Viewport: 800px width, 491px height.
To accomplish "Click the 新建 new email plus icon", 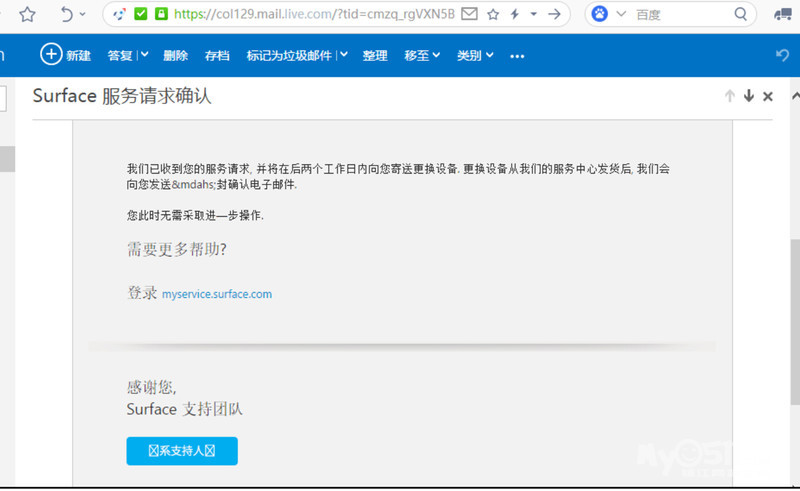I will (51, 55).
